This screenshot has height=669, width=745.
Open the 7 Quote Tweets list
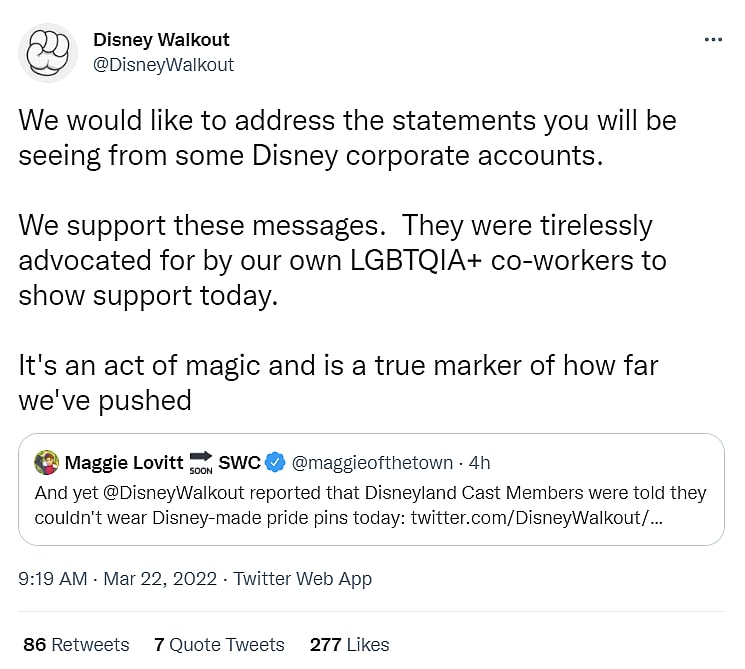(x=219, y=644)
